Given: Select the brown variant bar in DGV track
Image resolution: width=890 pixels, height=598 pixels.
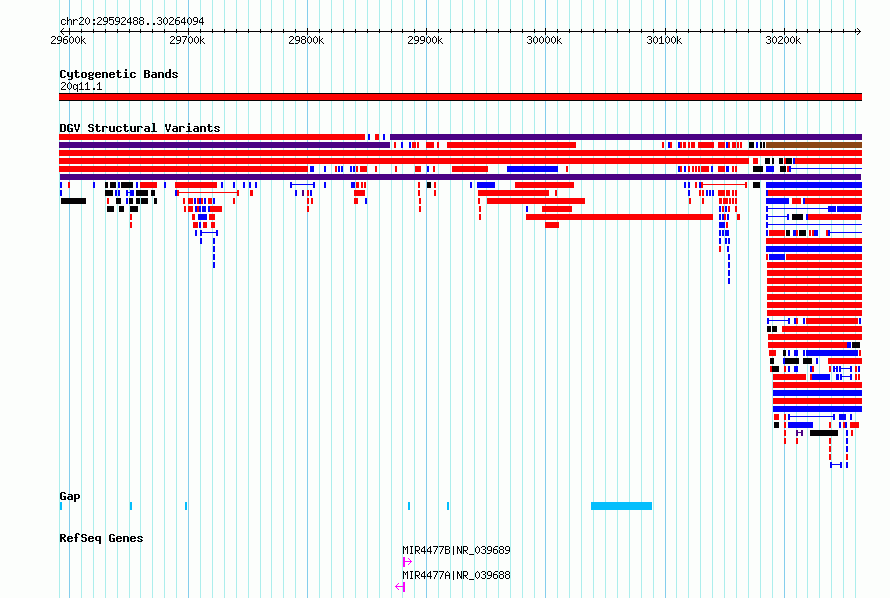Looking at the screenshot, I should tap(814, 145).
